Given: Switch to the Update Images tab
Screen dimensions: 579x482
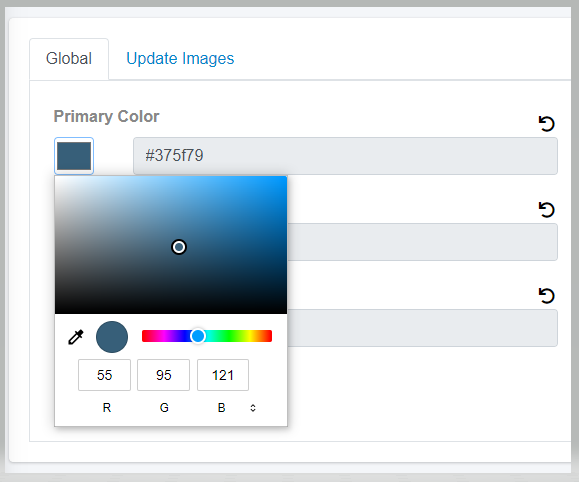Looking at the screenshot, I should [180, 58].
